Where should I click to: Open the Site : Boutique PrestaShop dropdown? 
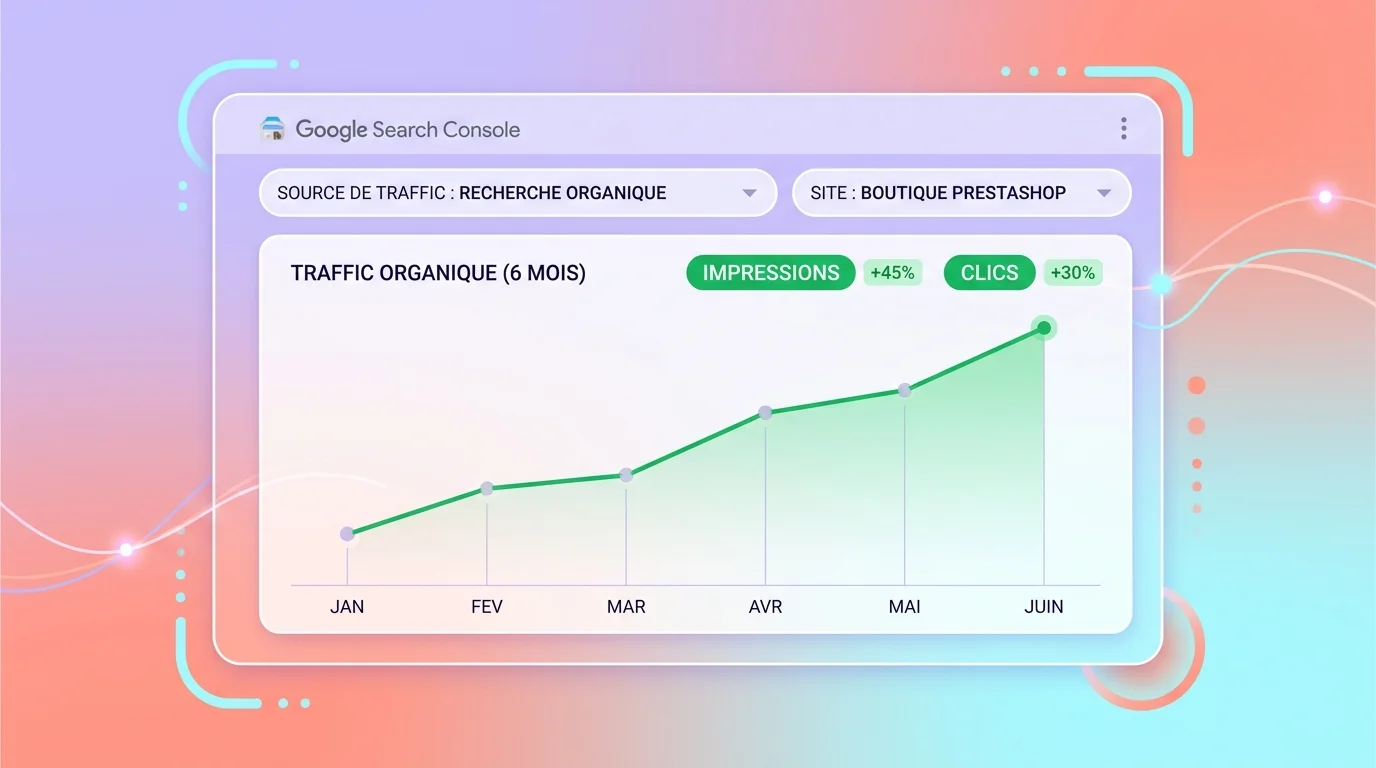(960, 192)
